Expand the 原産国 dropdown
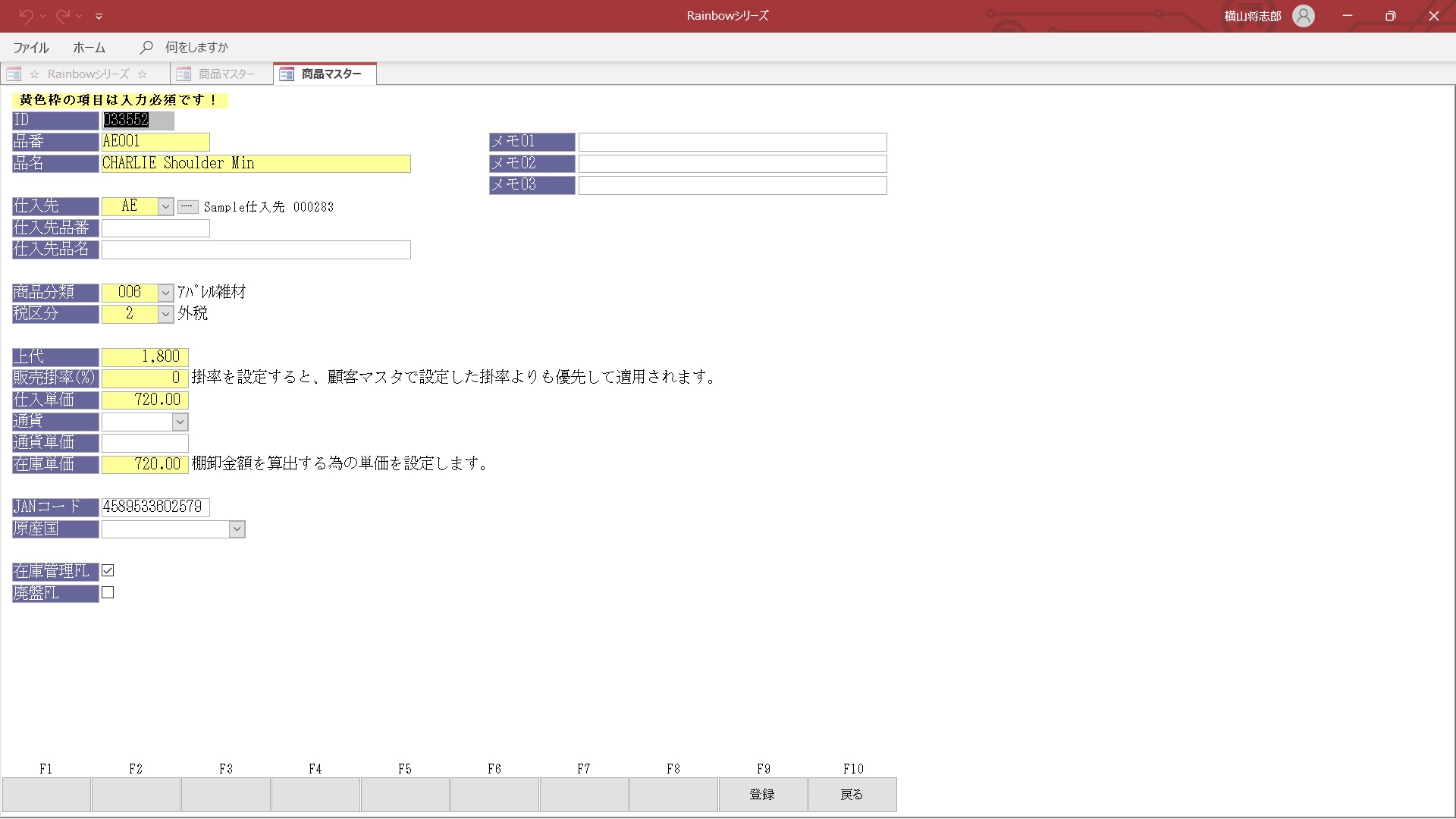Screen dimensions: 1456x819 (x=237, y=529)
